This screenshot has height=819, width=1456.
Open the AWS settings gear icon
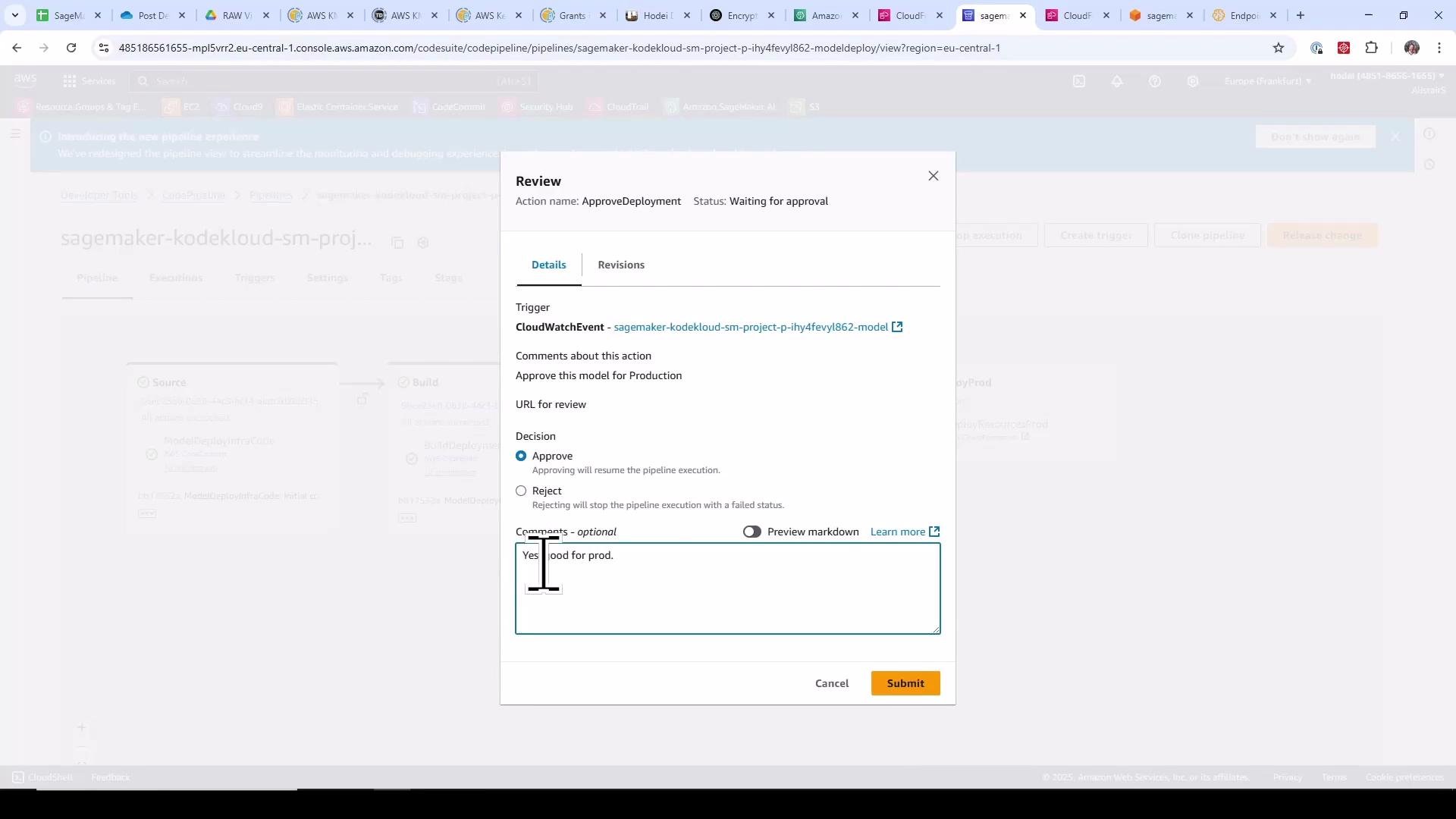(1193, 81)
